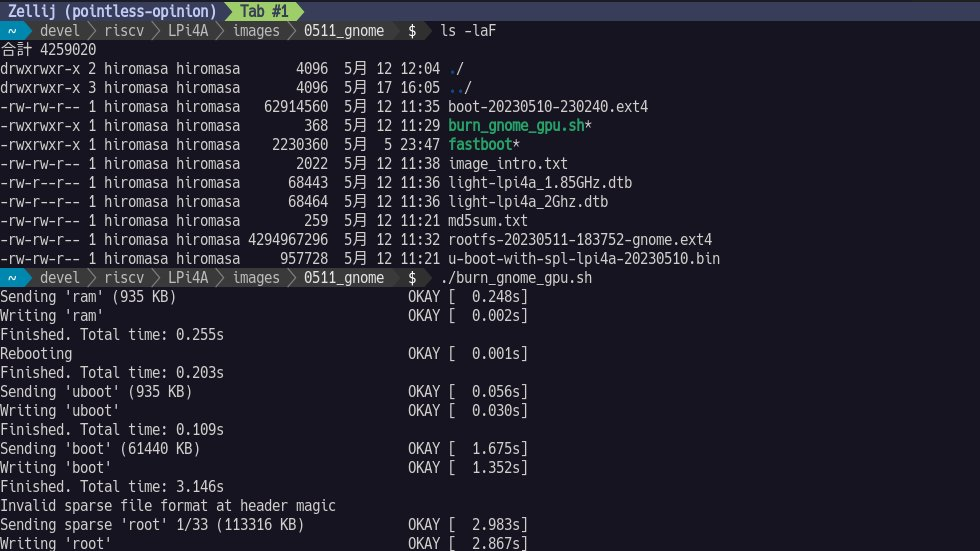Screen dimensions: 980x551
Task: Click the riscv segment in first prompt
Action: click(x=124, y=31)
